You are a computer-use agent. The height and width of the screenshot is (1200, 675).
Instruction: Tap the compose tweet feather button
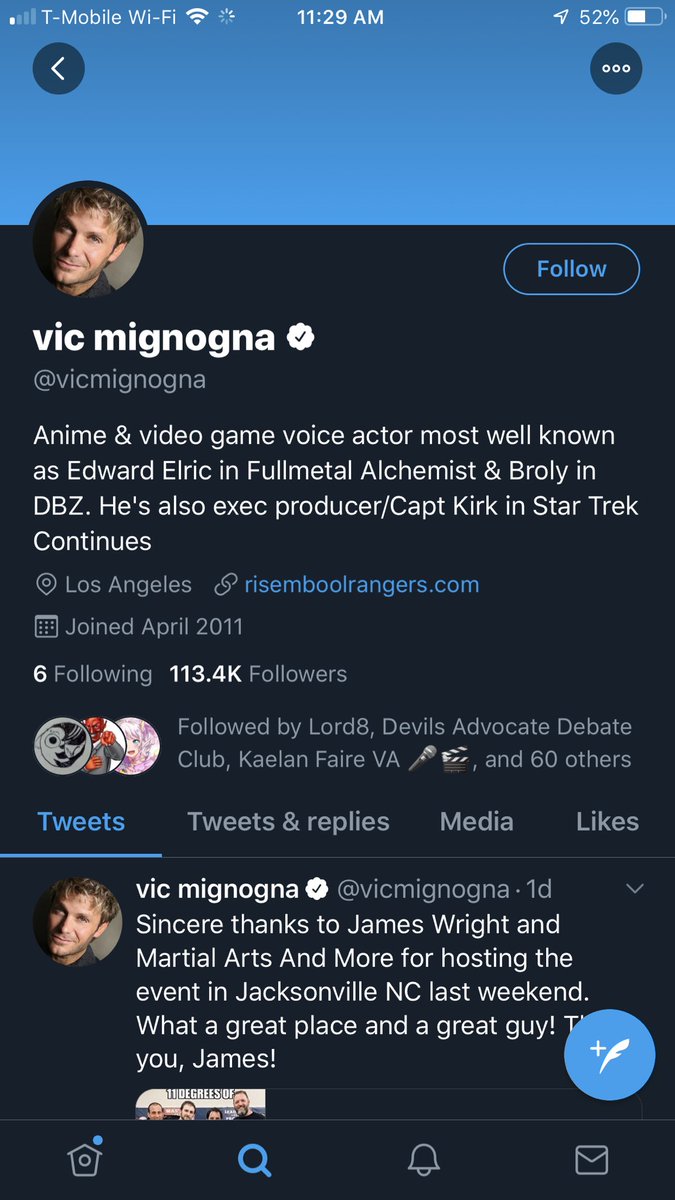coord(610,1054)
